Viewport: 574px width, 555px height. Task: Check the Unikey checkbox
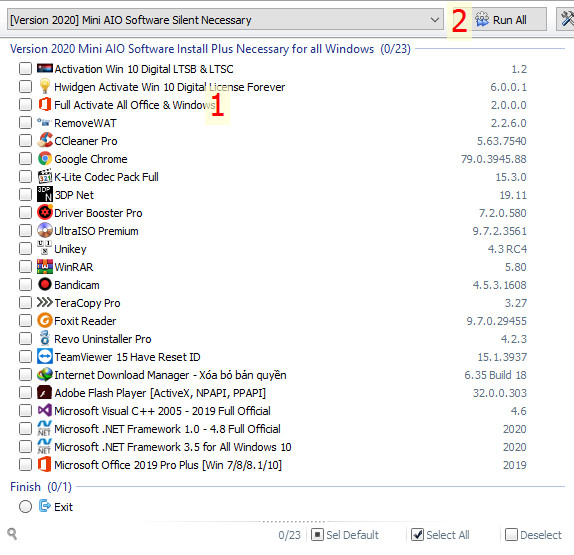point(25,249)
